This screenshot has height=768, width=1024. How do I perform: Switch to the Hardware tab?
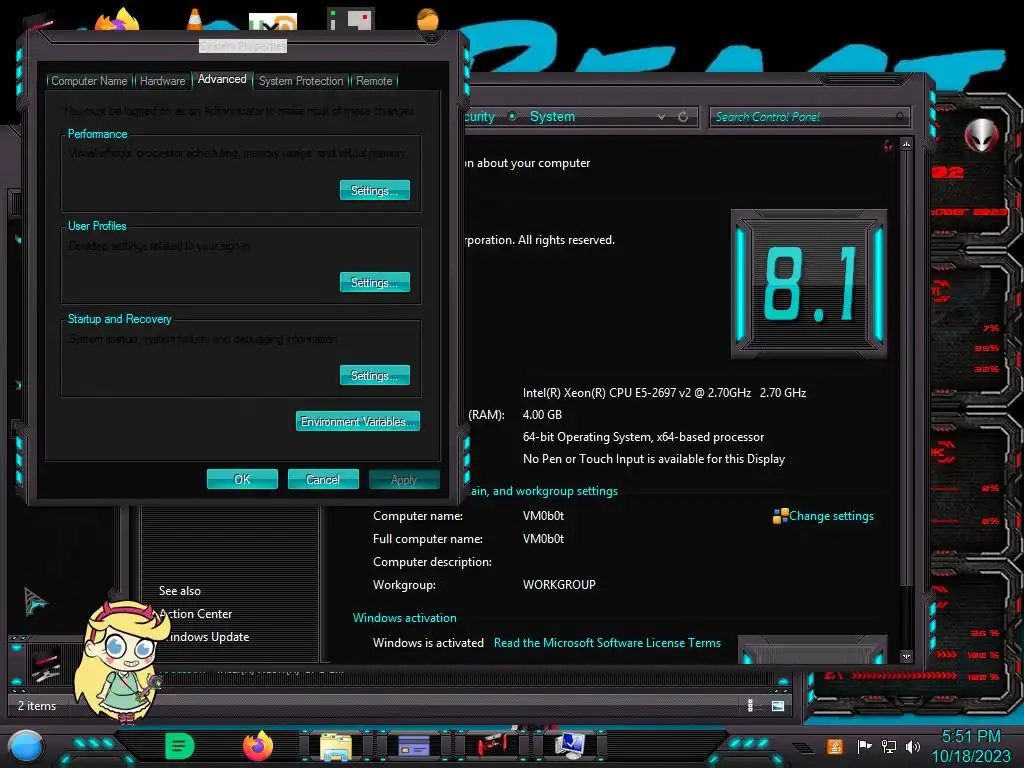click(x=163, y=81)
